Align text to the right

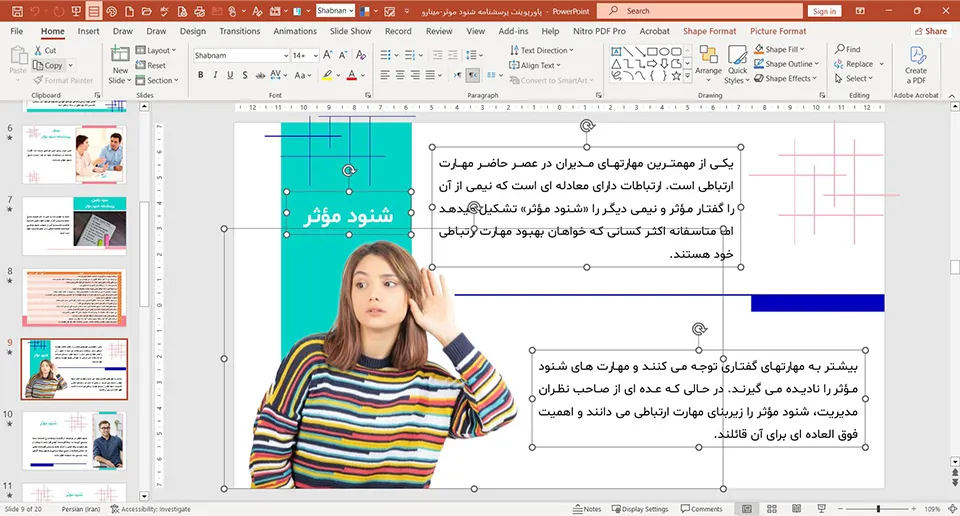click(415, 75)
